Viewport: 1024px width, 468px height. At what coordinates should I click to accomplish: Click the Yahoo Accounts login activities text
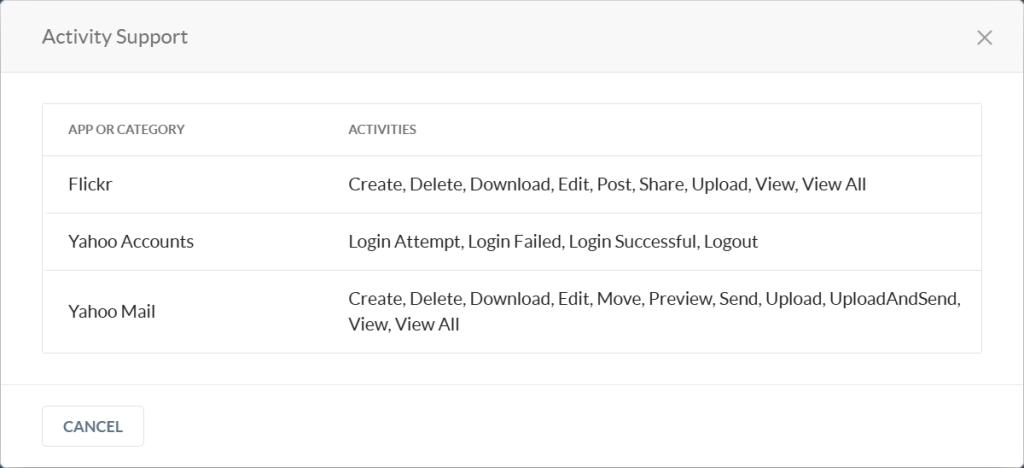(x=552, y=242)
